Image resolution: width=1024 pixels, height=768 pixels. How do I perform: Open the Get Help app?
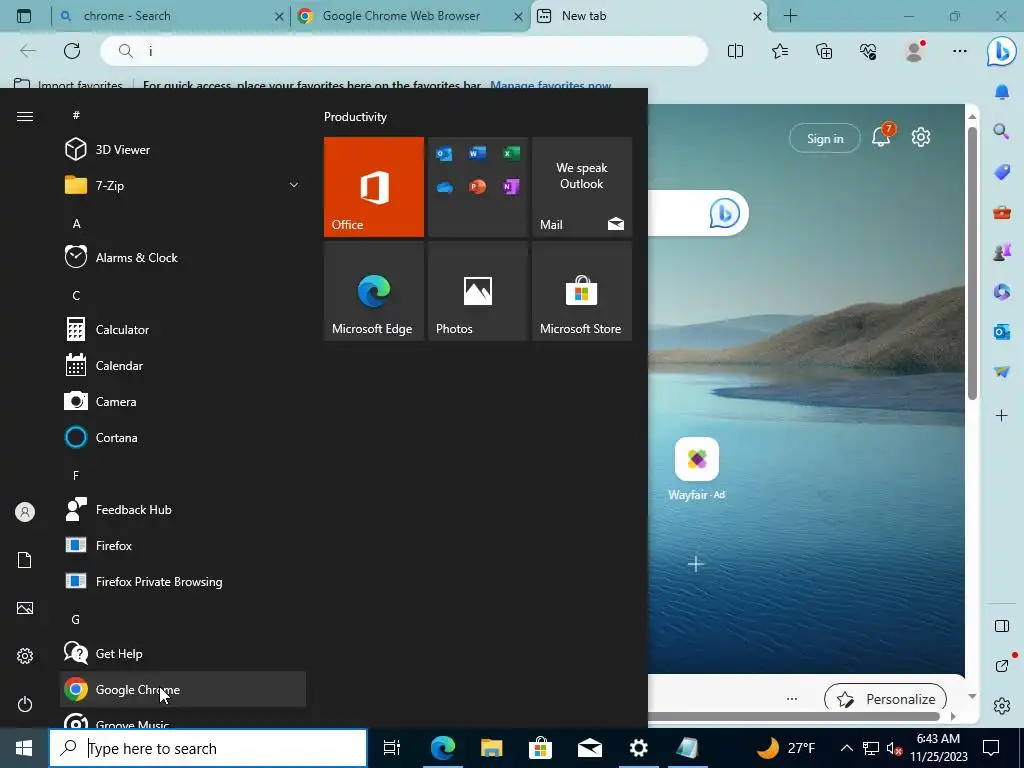pos(183,653)
